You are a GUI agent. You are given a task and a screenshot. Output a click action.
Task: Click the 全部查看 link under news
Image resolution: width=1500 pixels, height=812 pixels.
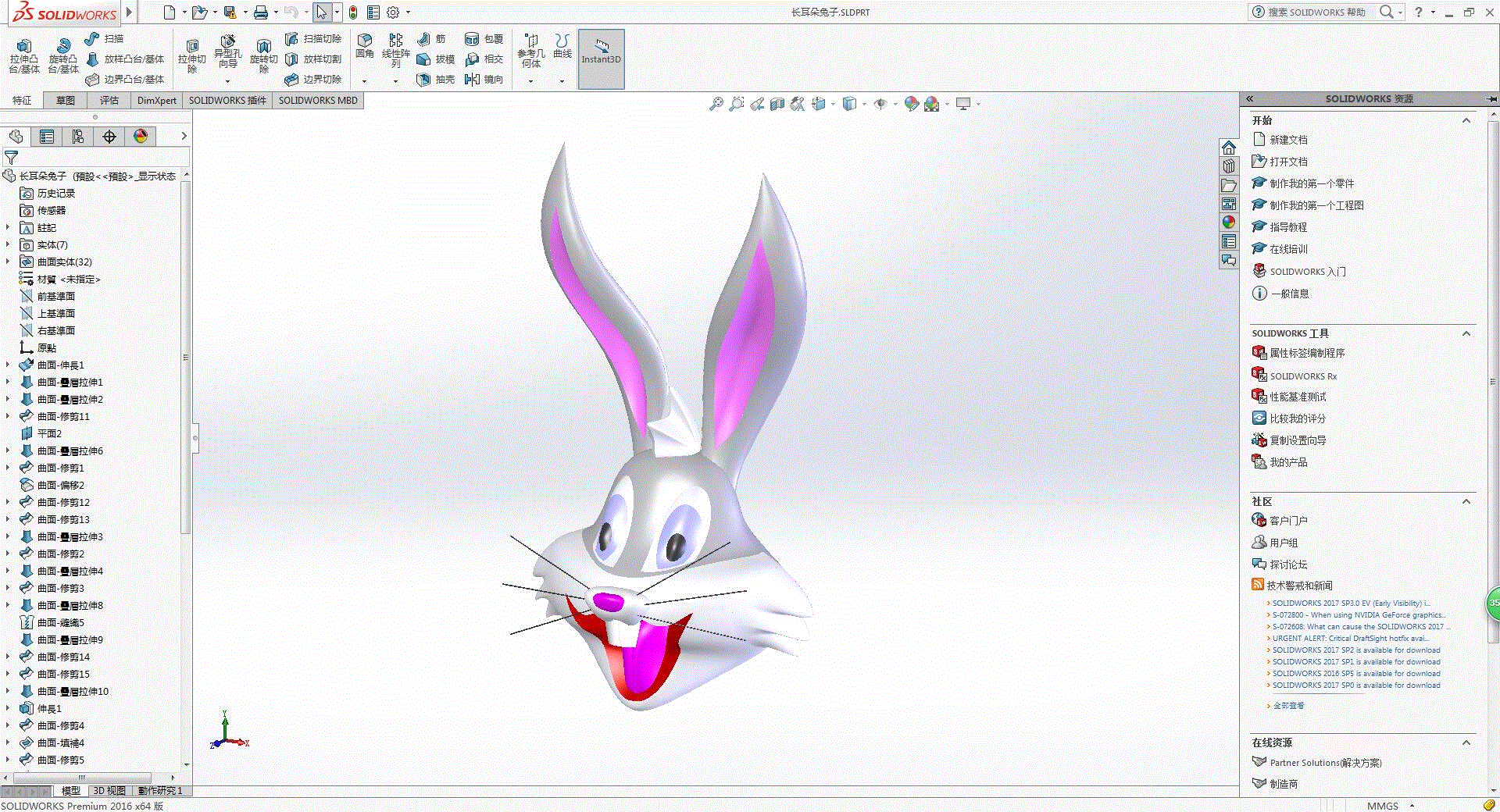click(1288, 706)
